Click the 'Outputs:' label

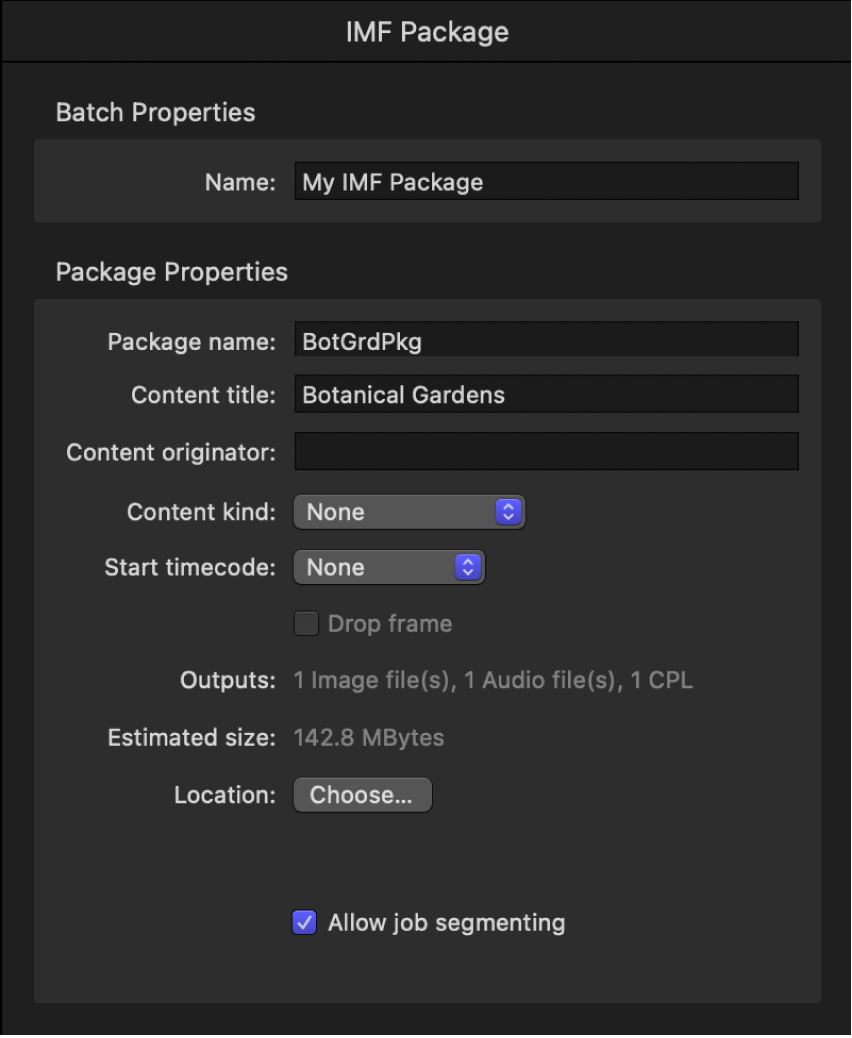coord(227,682)
